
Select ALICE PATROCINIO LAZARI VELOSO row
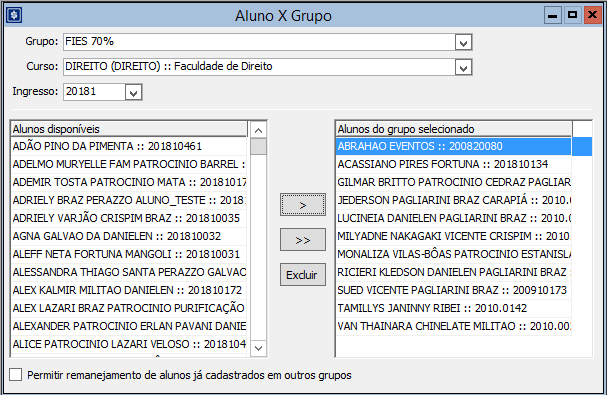129,344
